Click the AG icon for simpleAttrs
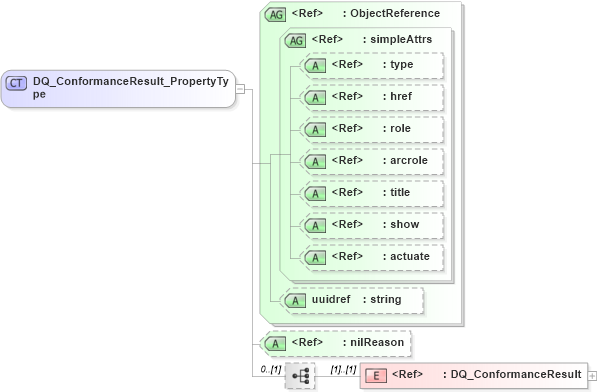The image size is (597, 392). (x=295, y=40)
